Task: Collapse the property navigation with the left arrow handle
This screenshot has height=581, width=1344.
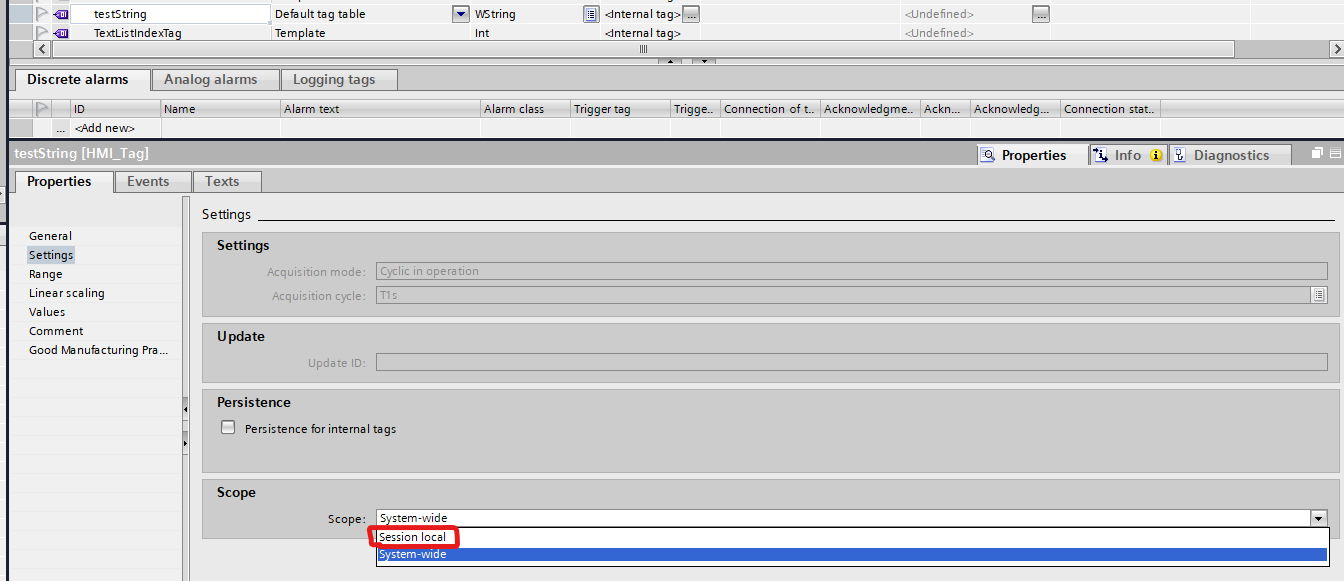Action: tap(185, 409)
